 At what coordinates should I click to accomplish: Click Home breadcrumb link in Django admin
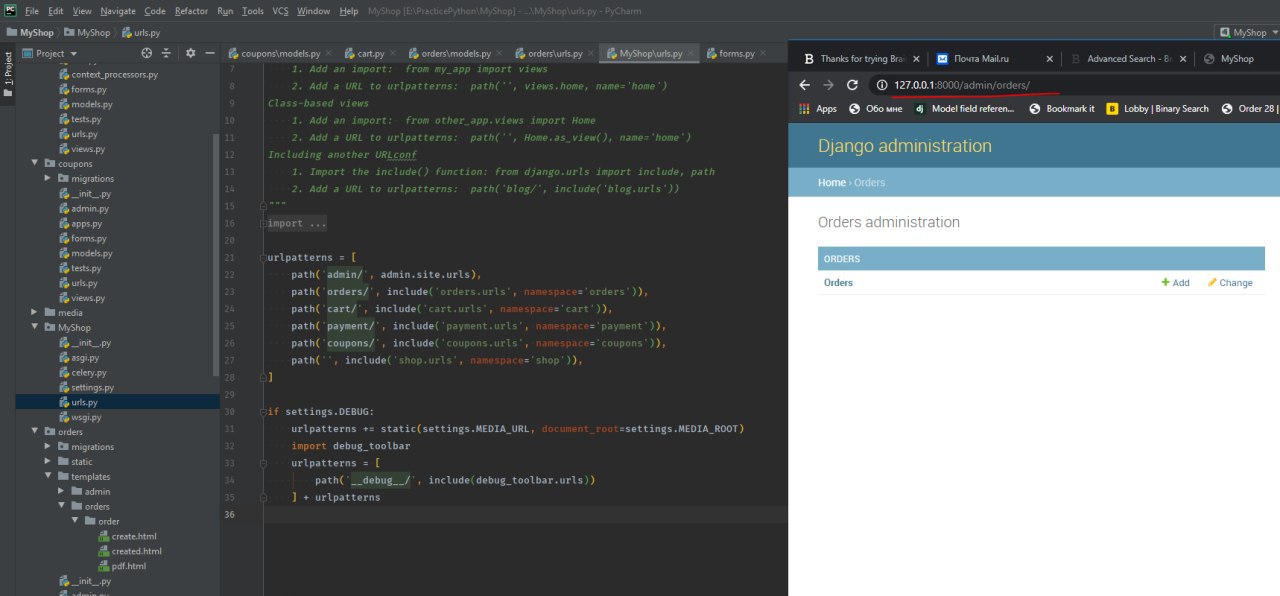(831, 183)
